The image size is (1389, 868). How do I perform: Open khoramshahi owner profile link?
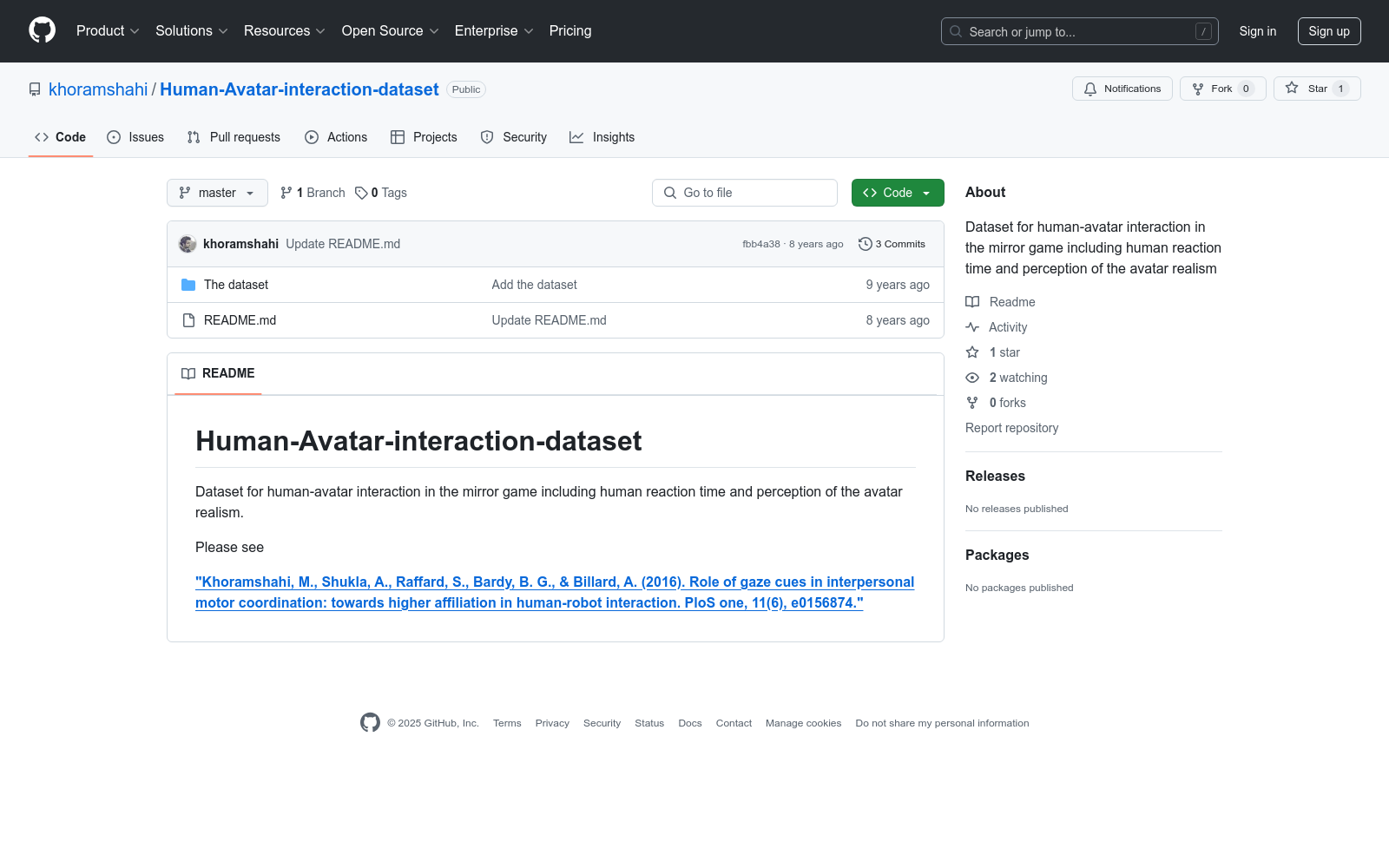click(98, 89)
